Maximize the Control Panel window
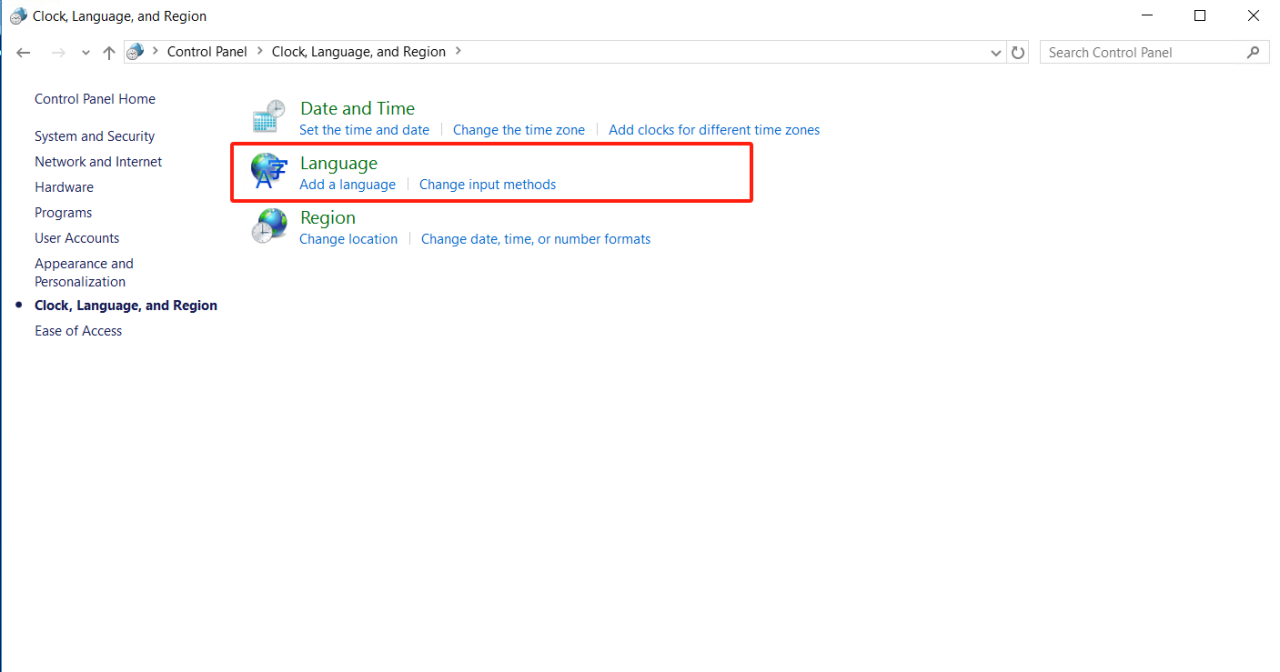Image resolution: width=1280 pixels, height=672 pixels. pyautogui.click(x=1200, y=16)
